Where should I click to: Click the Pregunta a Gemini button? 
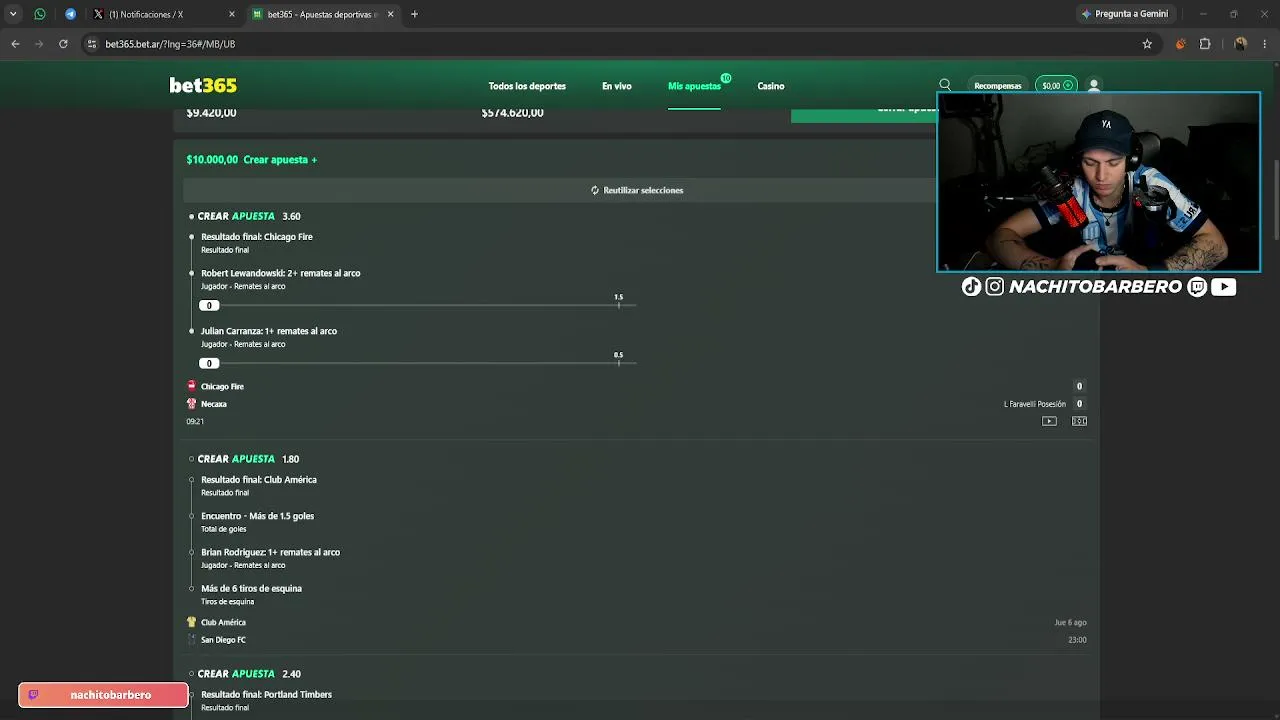point(1125,14)
